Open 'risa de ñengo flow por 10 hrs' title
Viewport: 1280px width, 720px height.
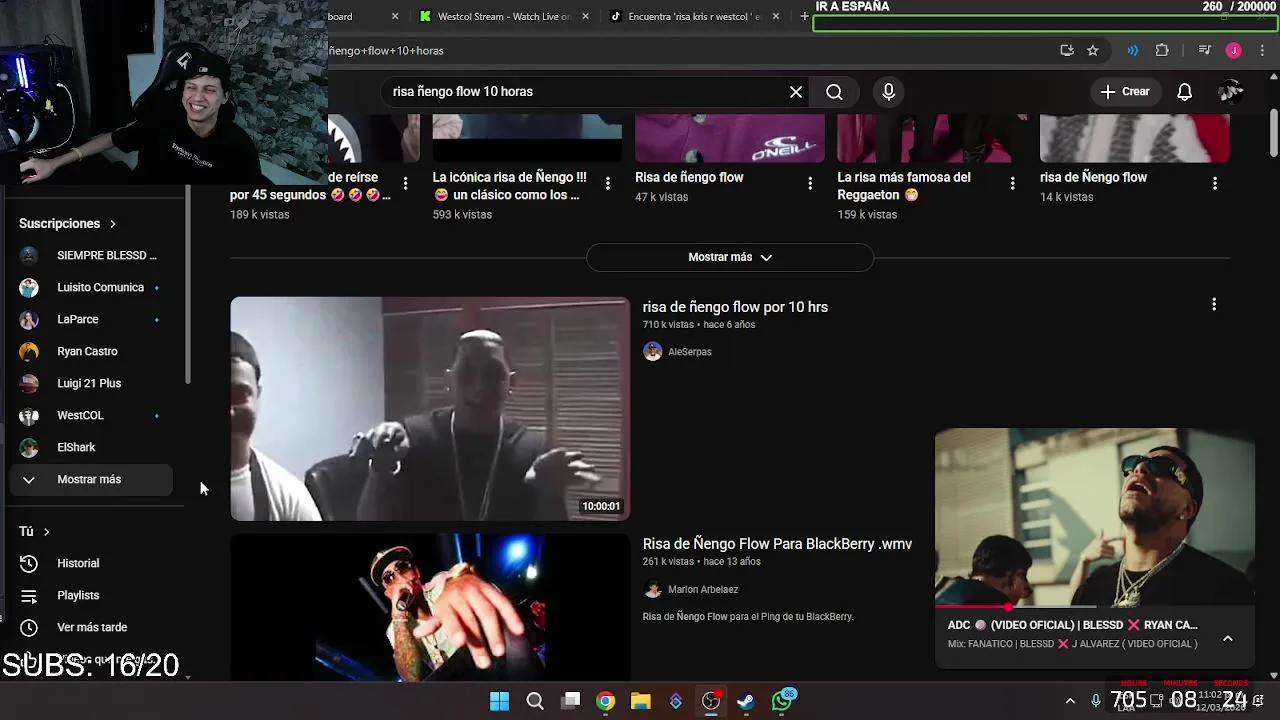[x=735, y=307]
